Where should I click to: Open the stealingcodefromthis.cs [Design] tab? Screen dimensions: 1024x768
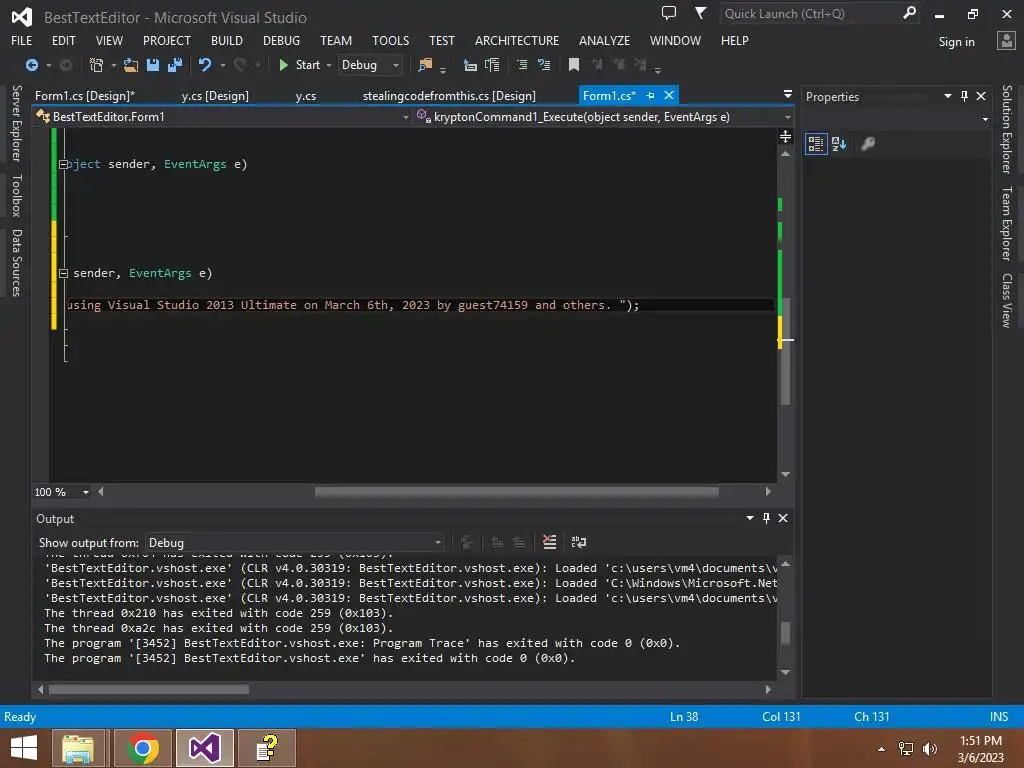[x=449, y=95]
